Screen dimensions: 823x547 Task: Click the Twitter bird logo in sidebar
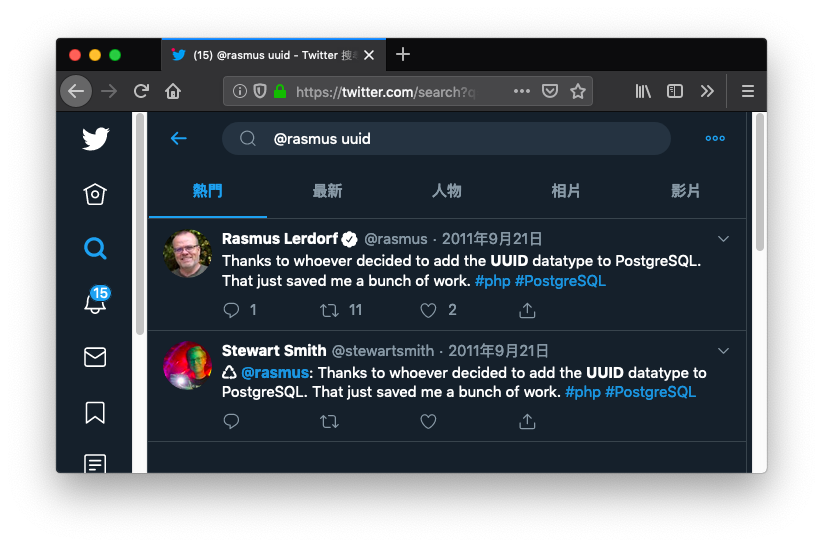[96, 139]
